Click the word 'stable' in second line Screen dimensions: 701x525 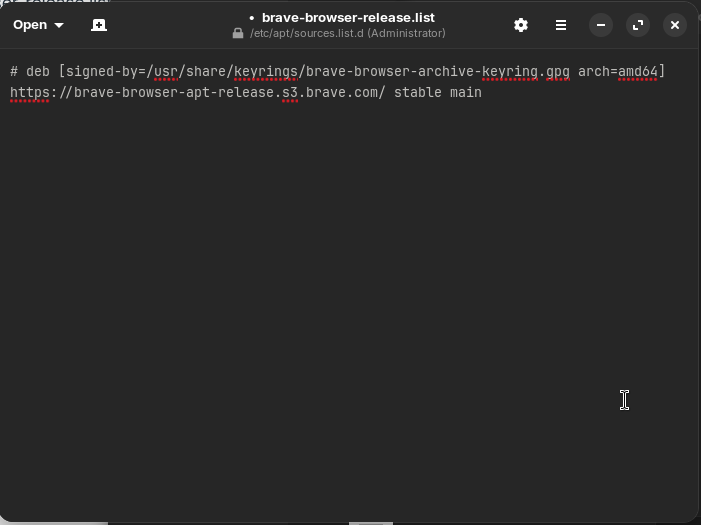(418, 93)
